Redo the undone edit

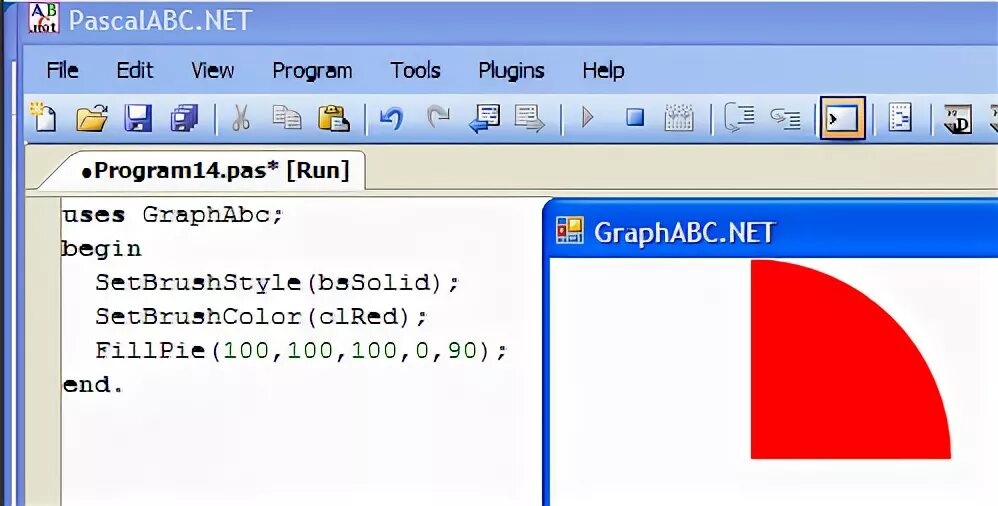[438, 117]
